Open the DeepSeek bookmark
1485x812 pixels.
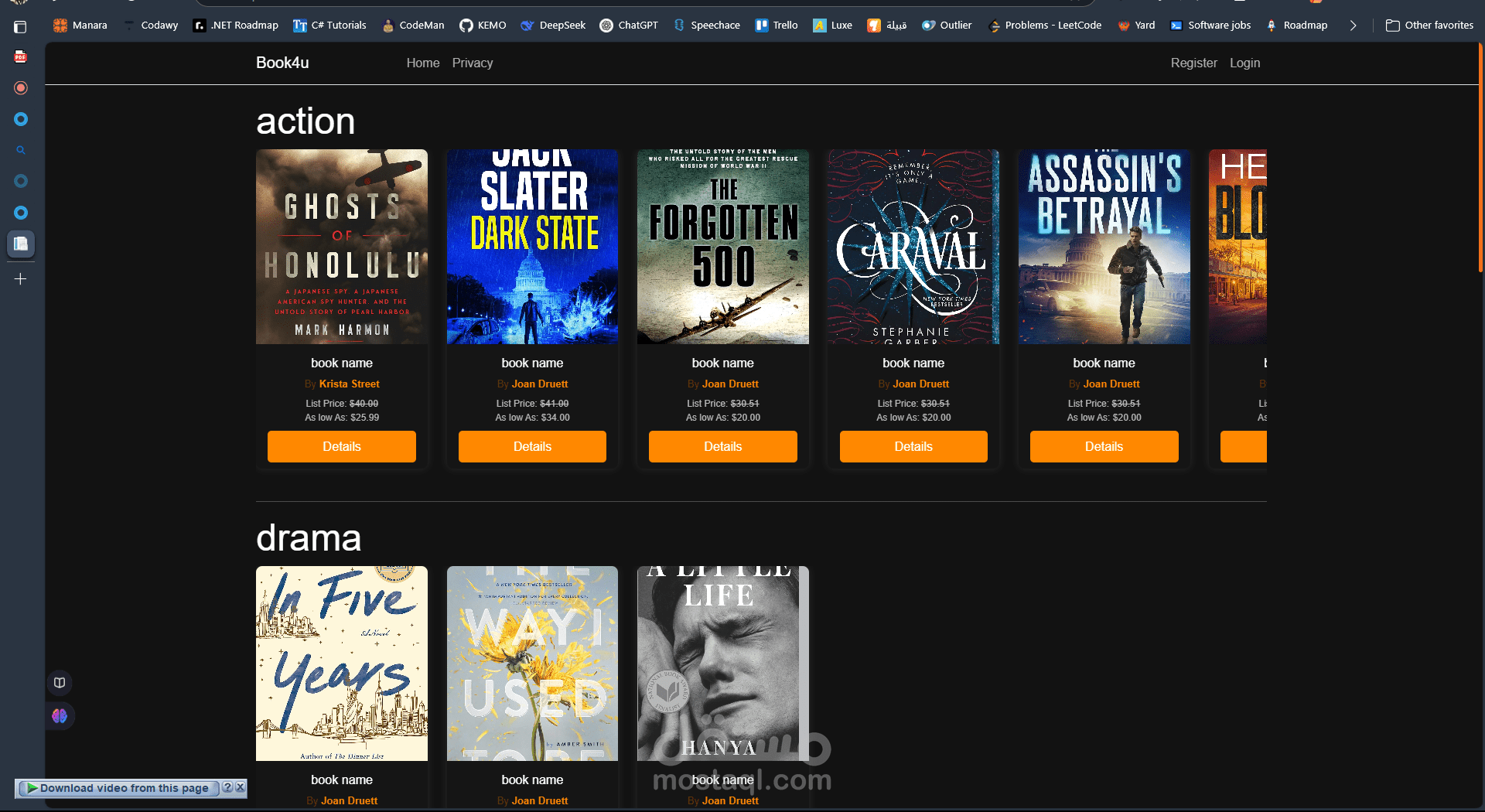pyautogui.click(x=553, y=25)
